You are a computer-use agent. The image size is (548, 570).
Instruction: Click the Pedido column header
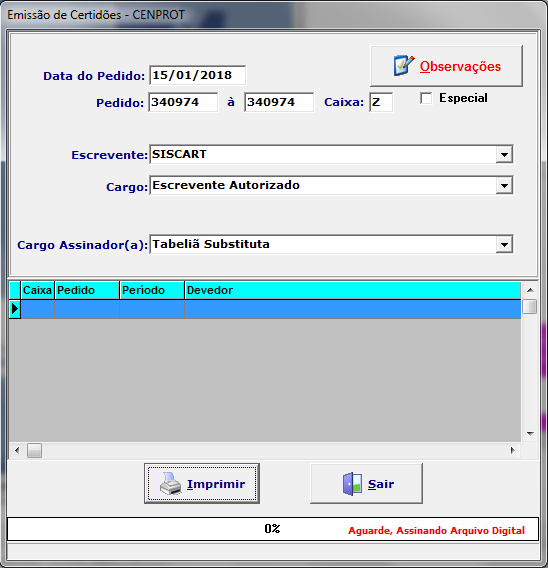(87, 290)
